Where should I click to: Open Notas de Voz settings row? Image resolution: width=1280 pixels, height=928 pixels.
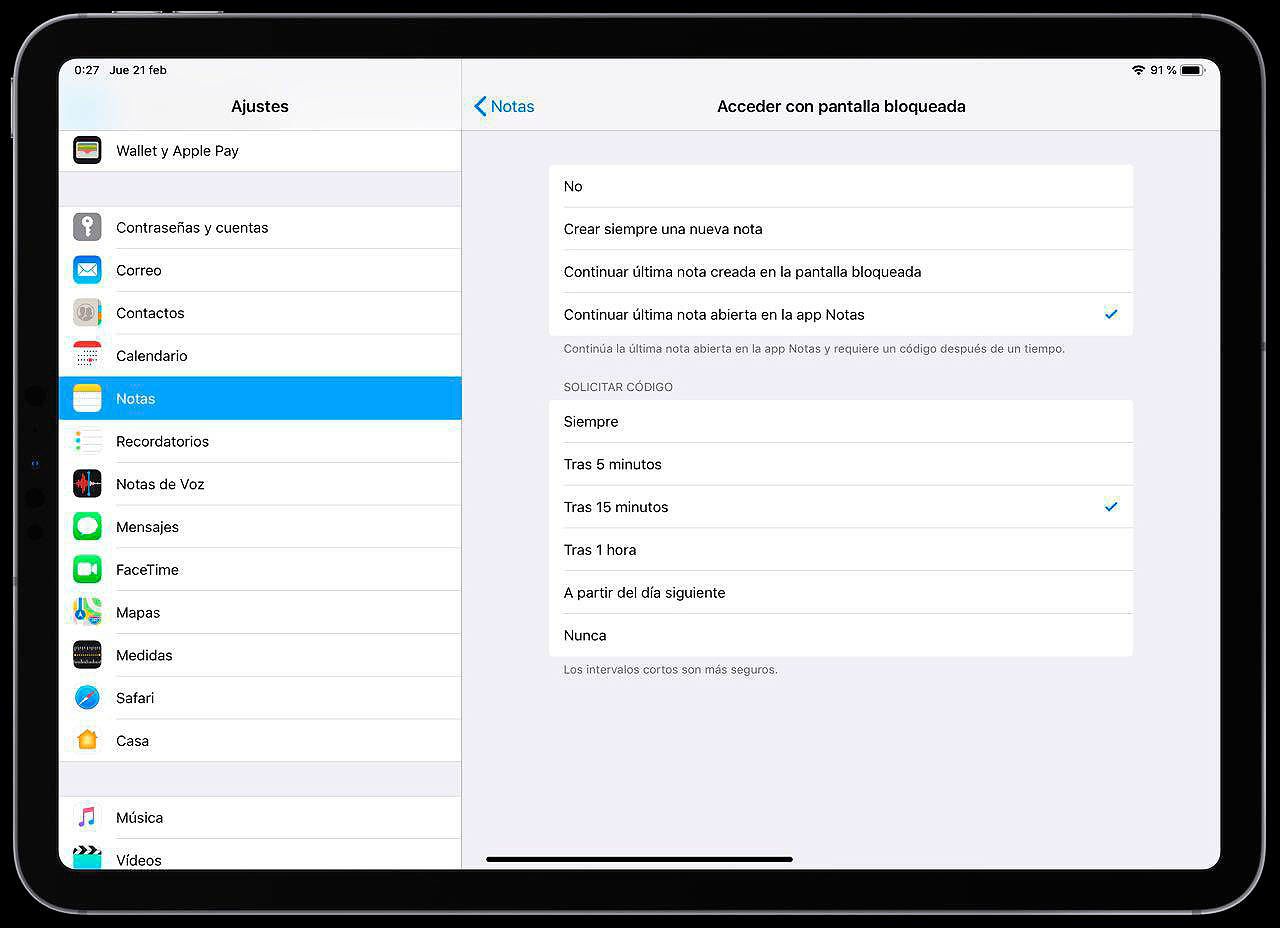pyautogui.click(x=260, y=484)
